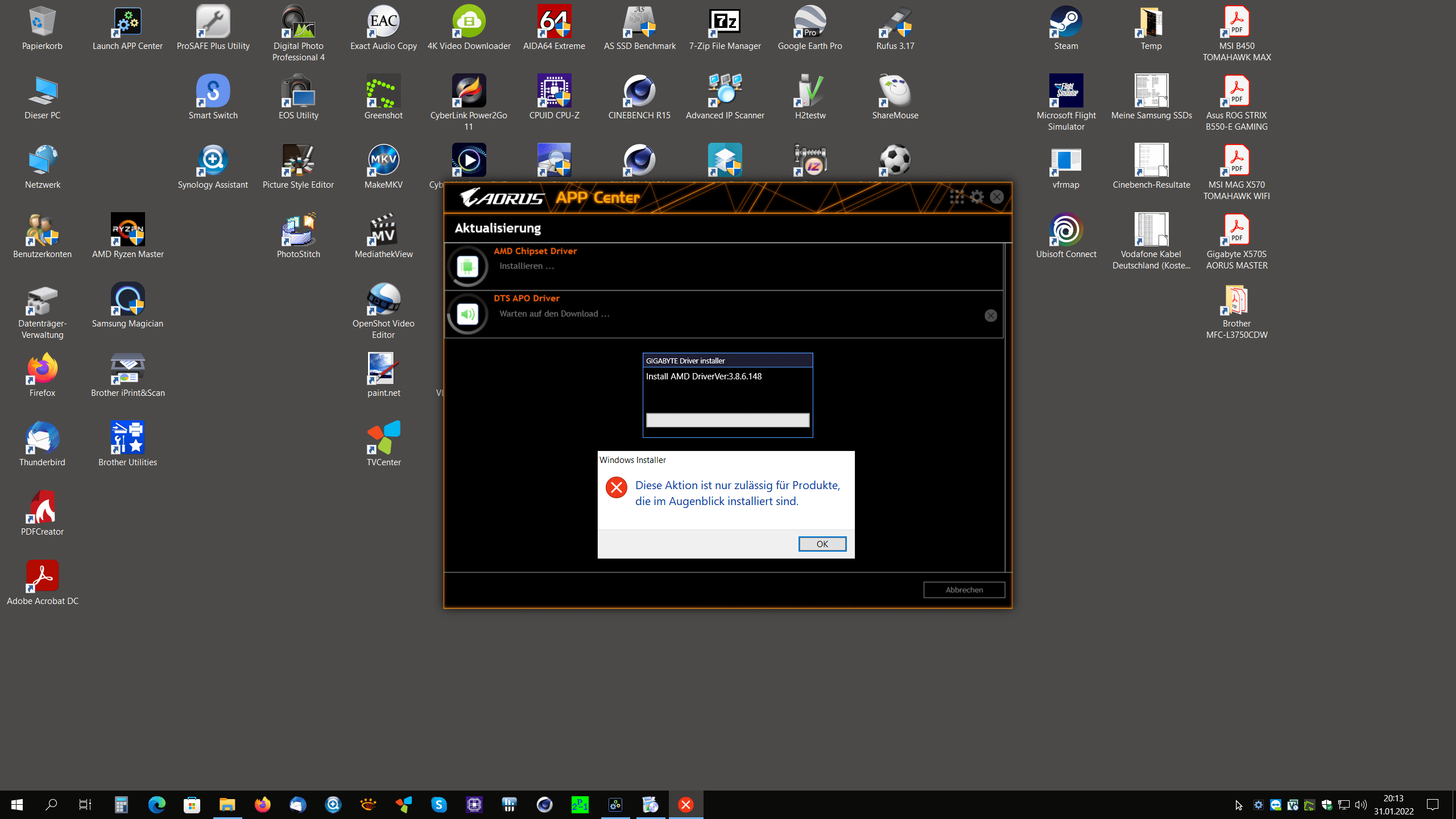The width and height of the screenshot is (1456, 819).
Task: Open the volume control in system tray
Action: (1361, 805)
